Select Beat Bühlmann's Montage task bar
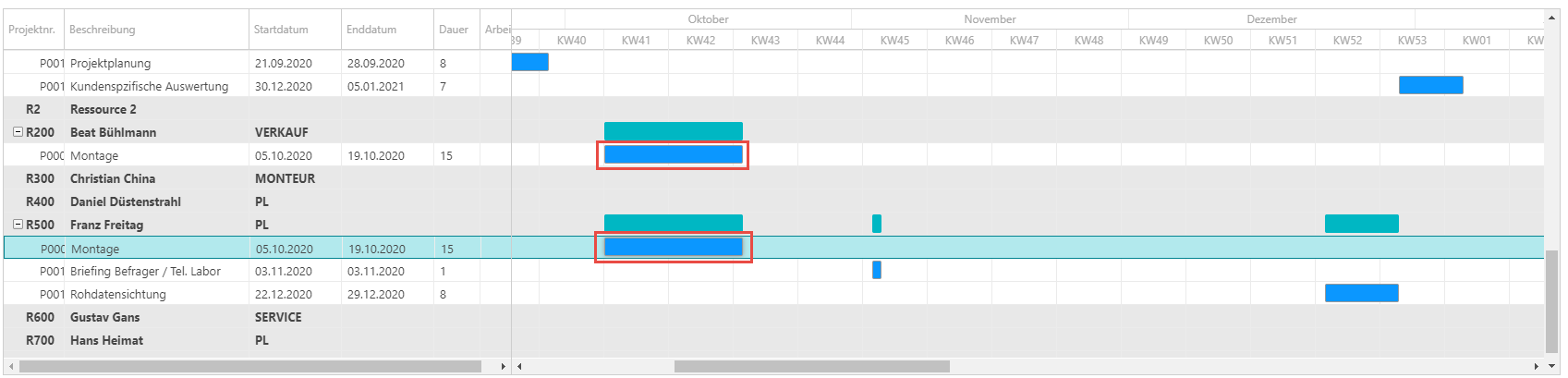1568x378 pixels. (x=674, y=154)
